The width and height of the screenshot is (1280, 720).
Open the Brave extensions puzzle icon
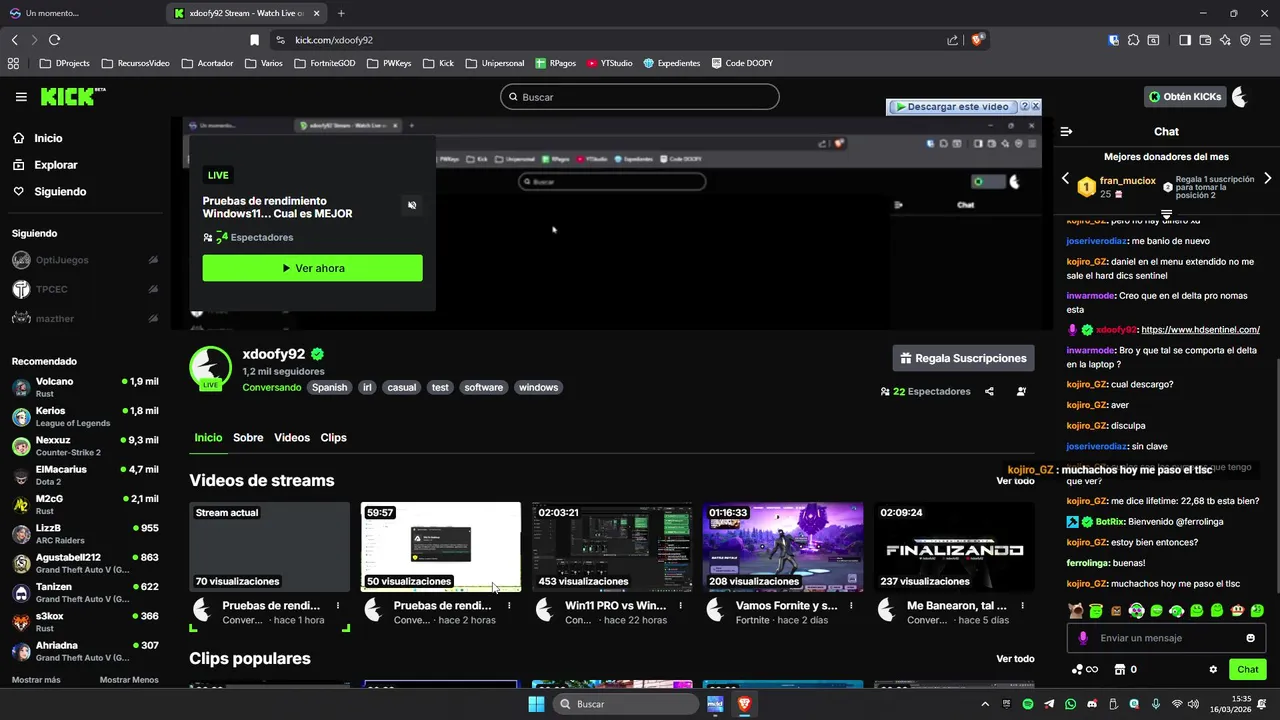point(1133,40)
